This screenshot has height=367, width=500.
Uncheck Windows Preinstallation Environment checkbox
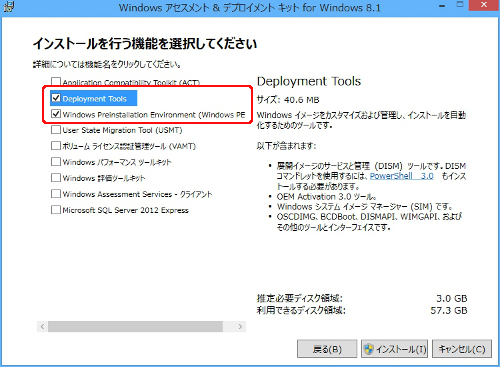[56, 114]
